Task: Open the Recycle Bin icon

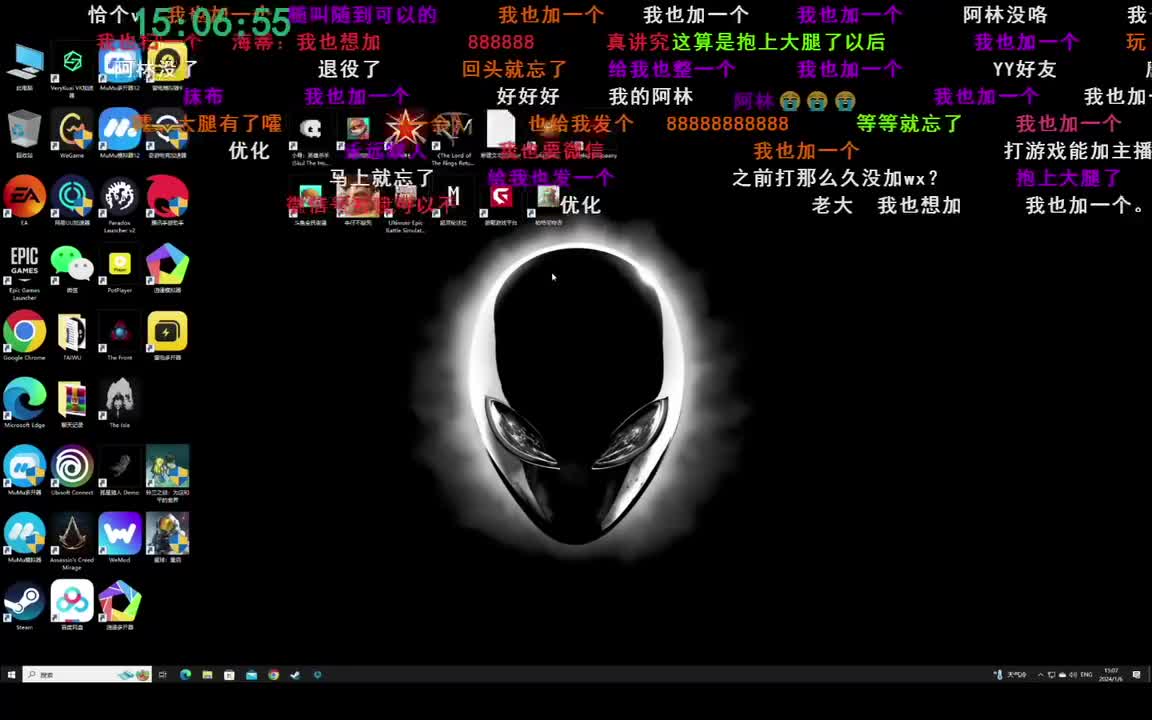Action: click(24, 133)
